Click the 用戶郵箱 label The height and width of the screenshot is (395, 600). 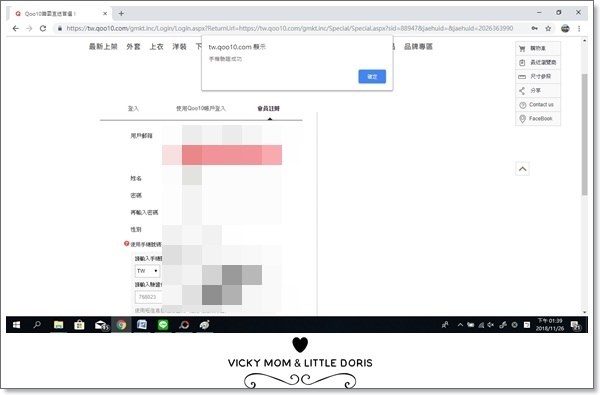click(141, 135)
